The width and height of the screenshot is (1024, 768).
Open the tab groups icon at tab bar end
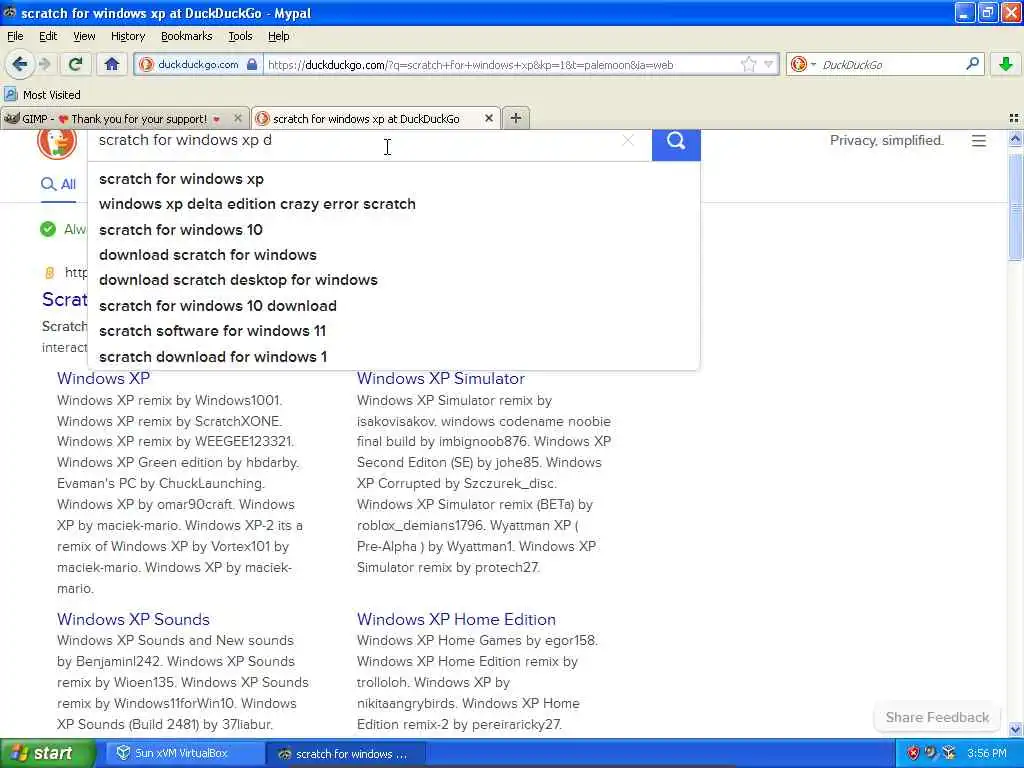point(1014,118)
